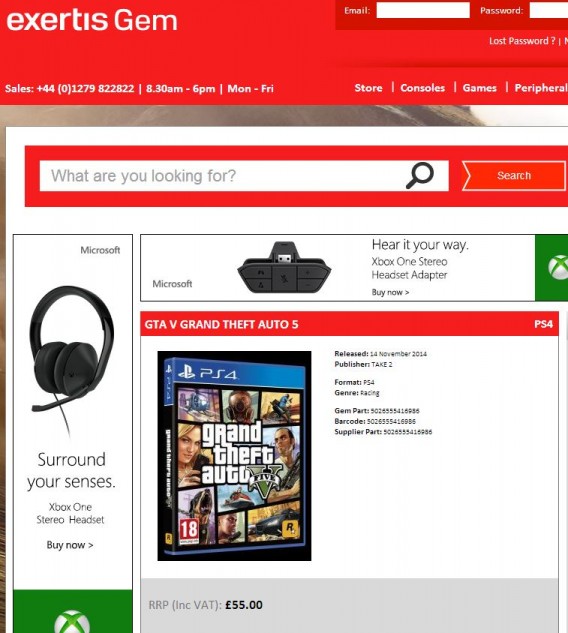Click the Hear it your way headline
This screenshot has height=633, width=568.
click(x=420, y=245)
